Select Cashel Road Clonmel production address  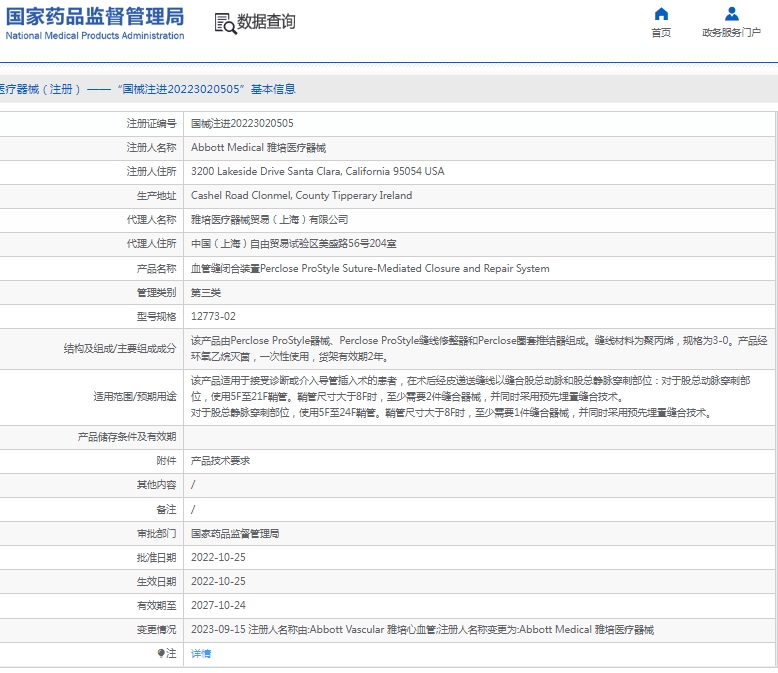pos(302,196)
